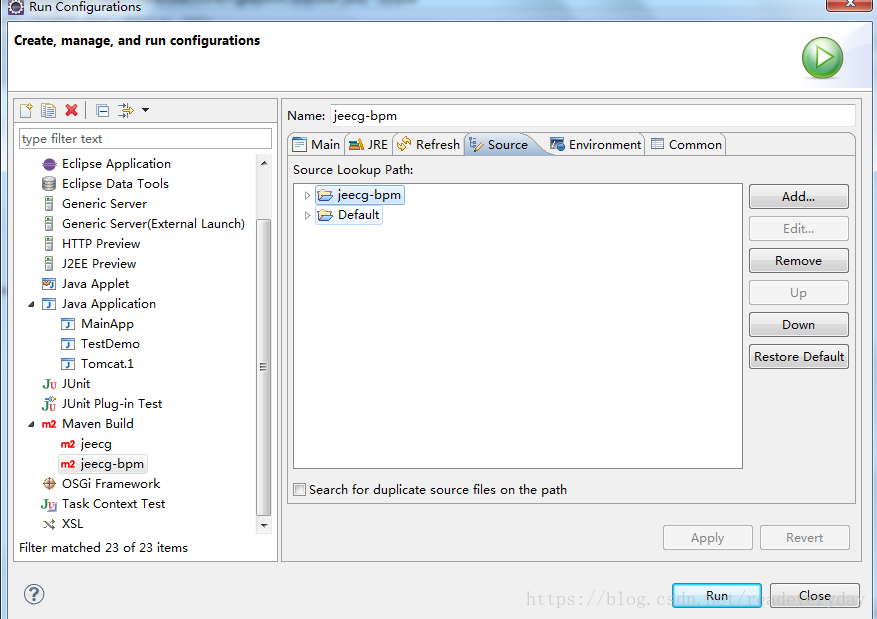Open the Environment tab
This screenshot has height=619, width=877.
pyautogui.click(x=596, y=145)
